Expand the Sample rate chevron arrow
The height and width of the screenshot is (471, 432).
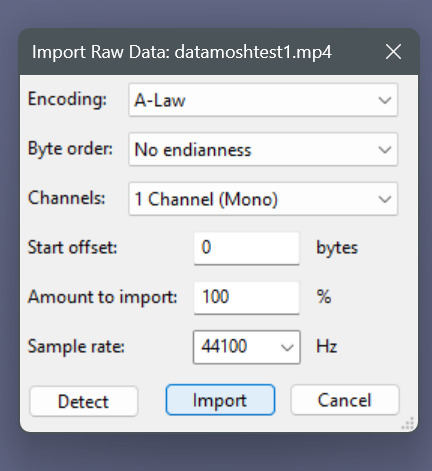coord(287,348)
